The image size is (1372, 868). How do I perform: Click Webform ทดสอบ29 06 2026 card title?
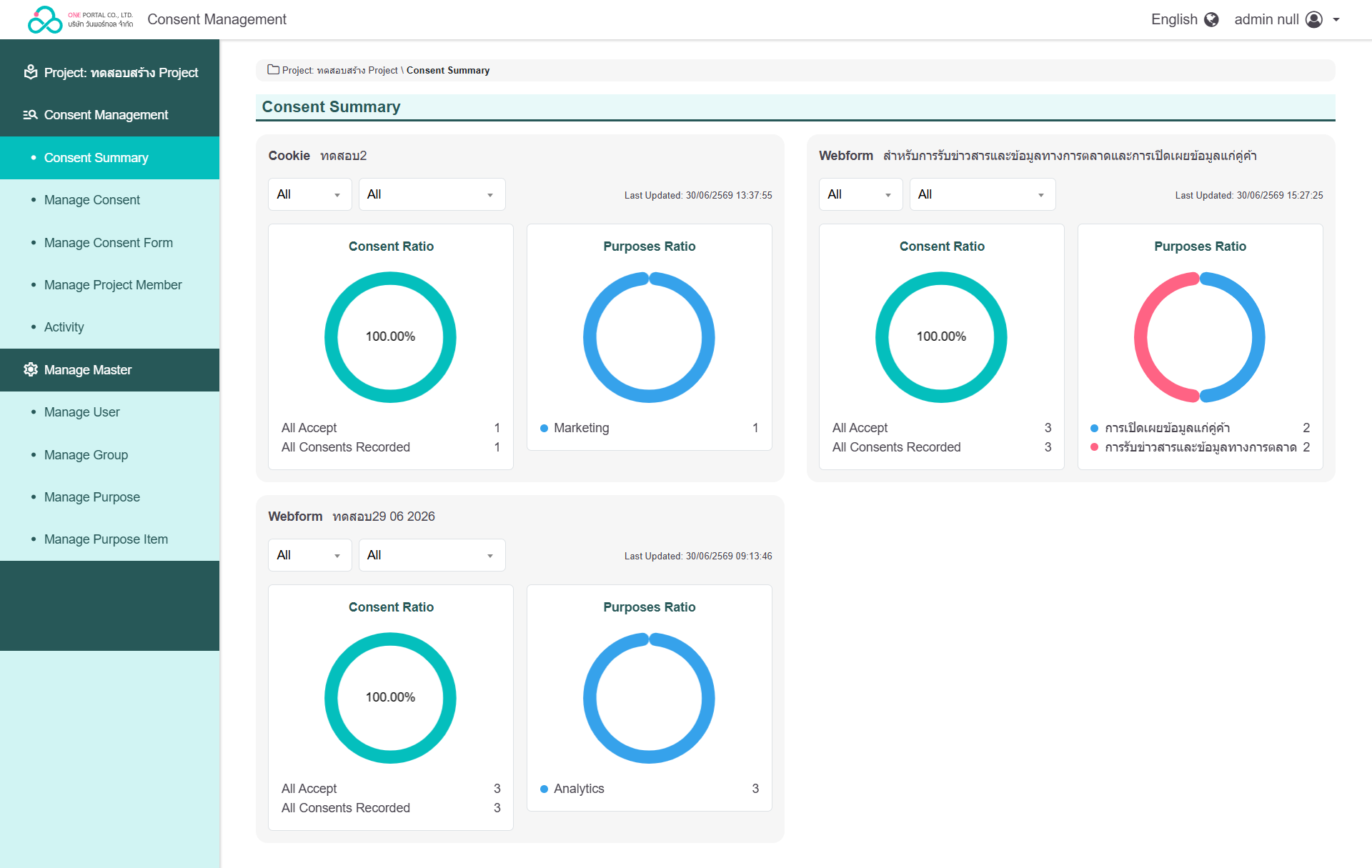pyautogui.click(x=352, y=517)
